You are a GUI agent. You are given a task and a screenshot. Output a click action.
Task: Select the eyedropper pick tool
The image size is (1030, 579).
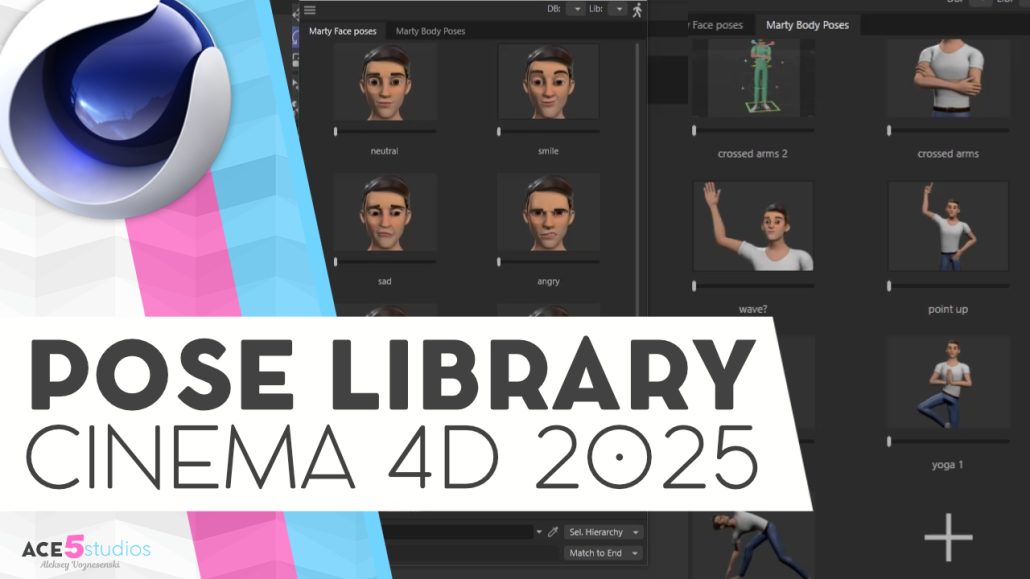(553, 531)
